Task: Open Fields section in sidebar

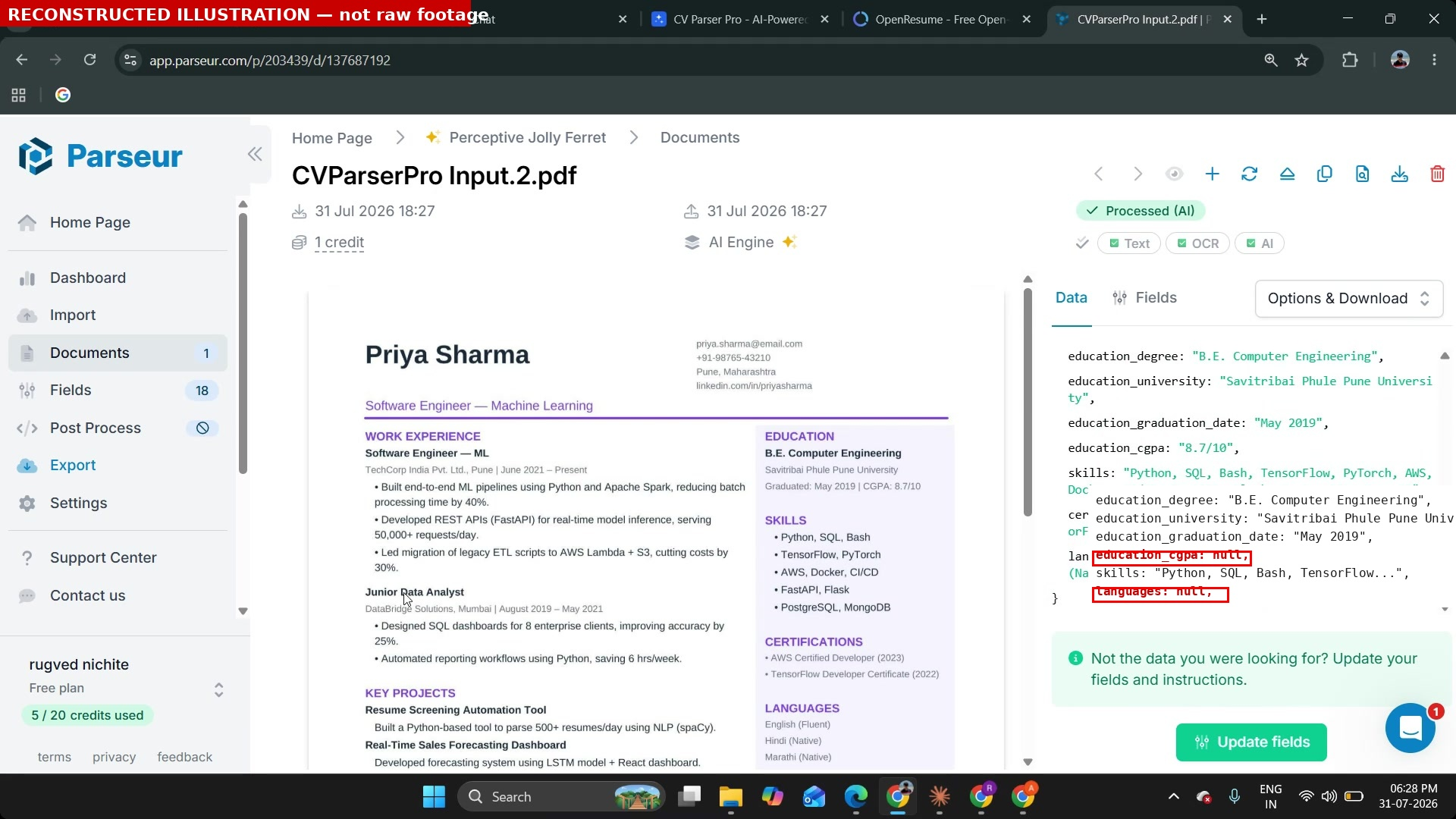Action: point(118,391)
